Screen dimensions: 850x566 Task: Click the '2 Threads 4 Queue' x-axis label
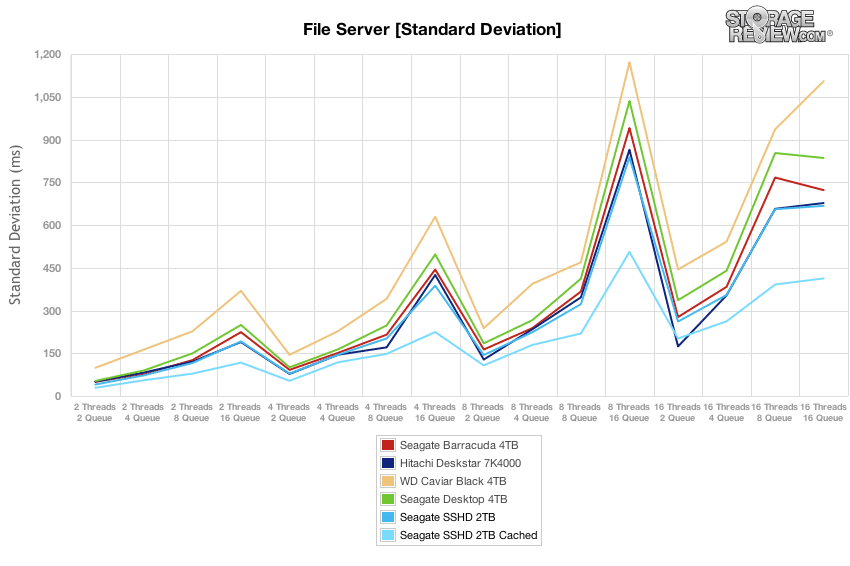point(143,413)
